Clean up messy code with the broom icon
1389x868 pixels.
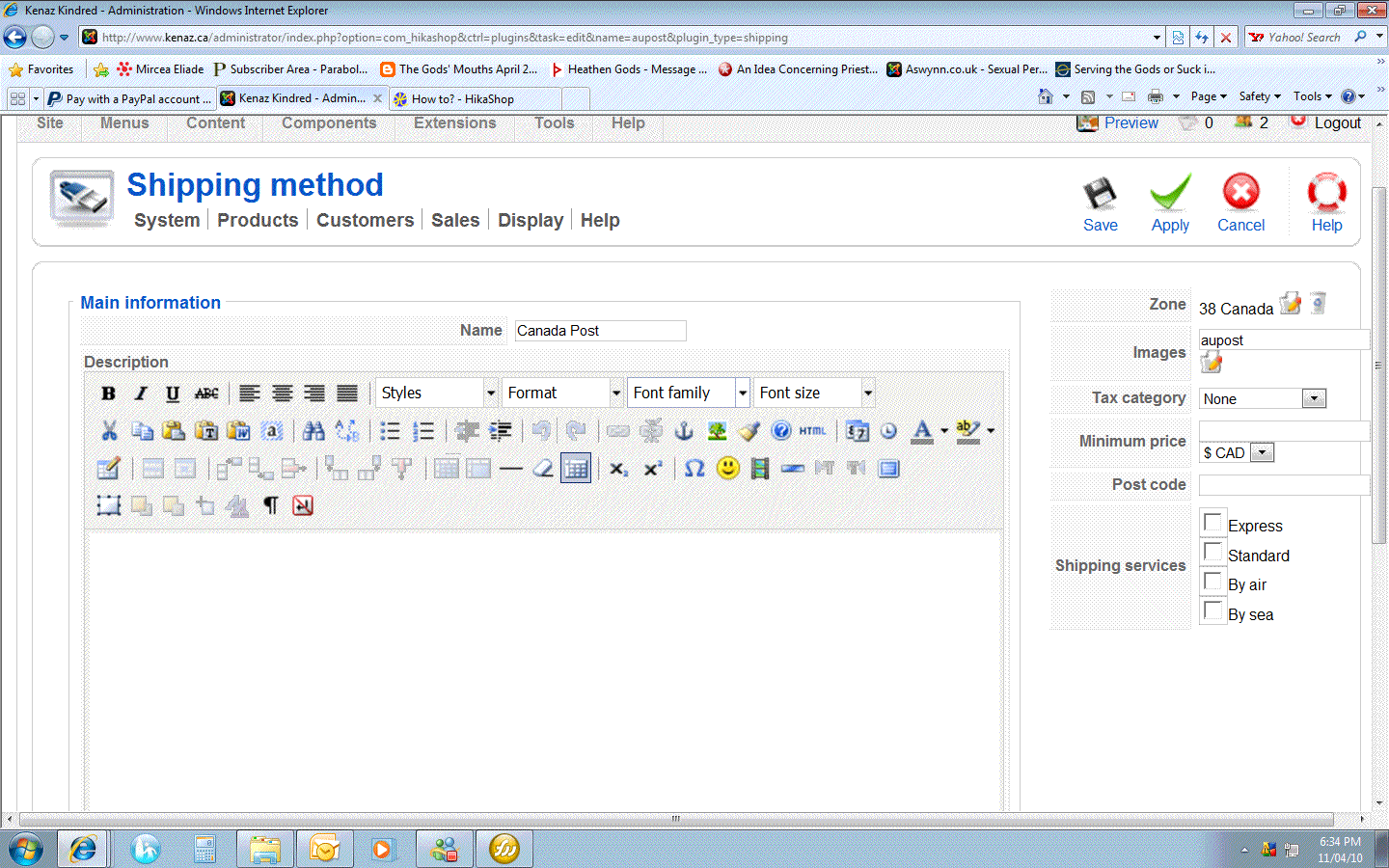coord(749,431)
